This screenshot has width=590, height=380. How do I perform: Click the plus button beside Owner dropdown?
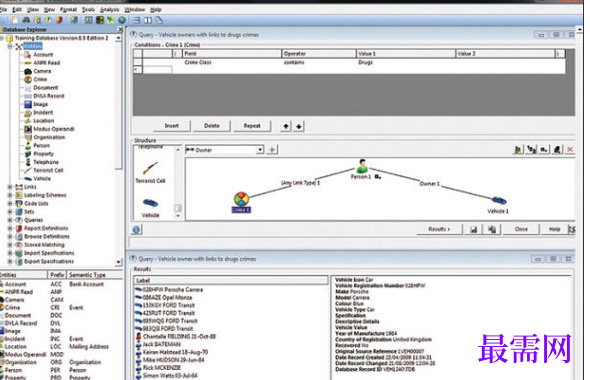(x=272, y=150)
